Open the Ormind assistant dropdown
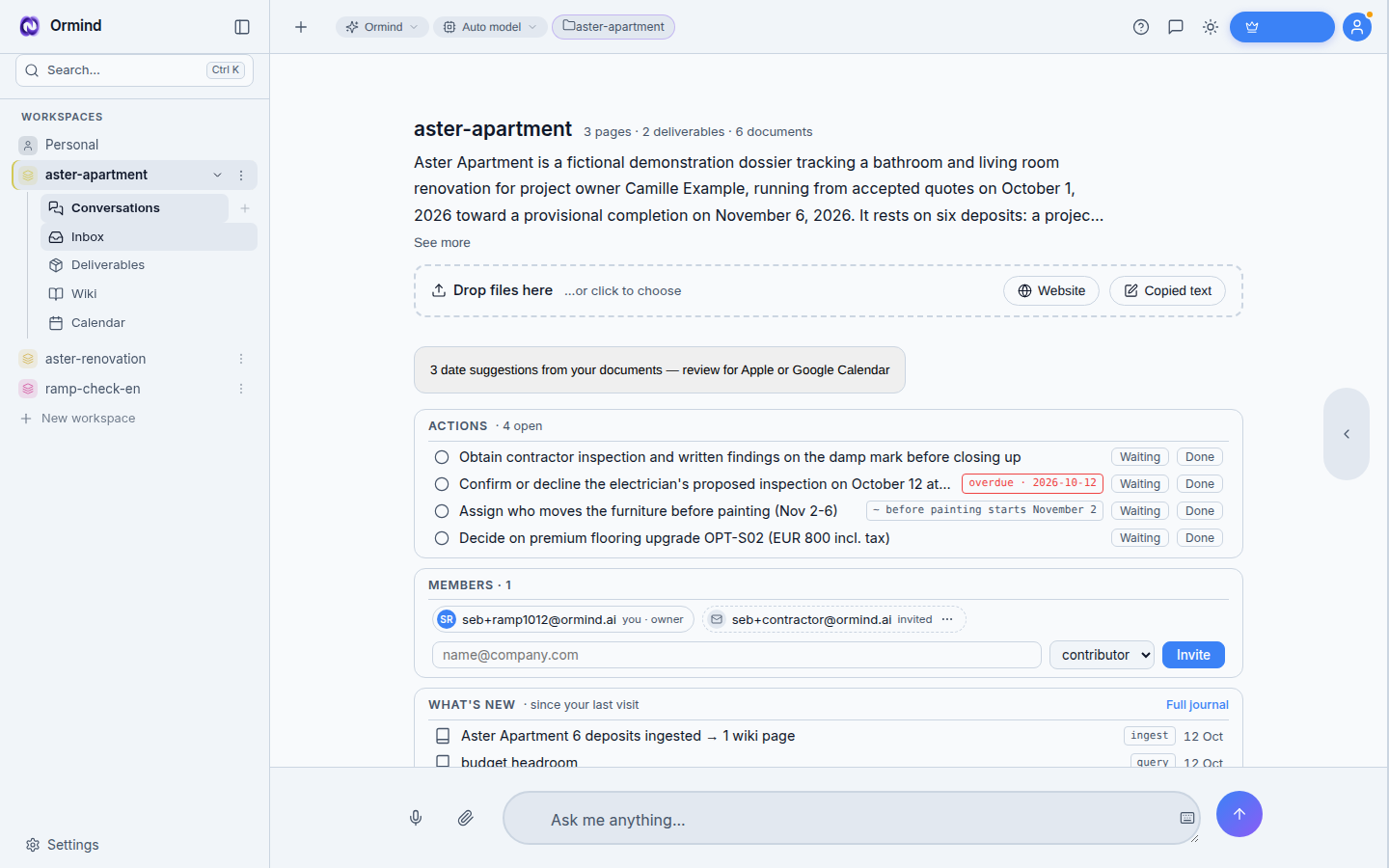Screen dimensions: 1389x868 382,27
